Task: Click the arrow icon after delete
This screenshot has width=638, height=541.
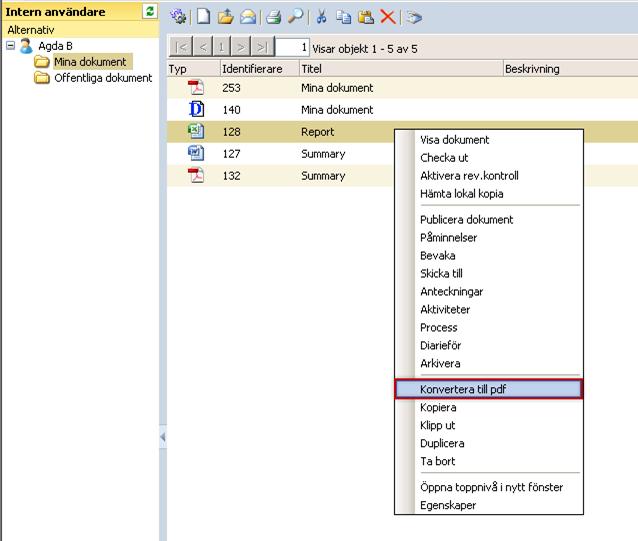Action: 414,17
